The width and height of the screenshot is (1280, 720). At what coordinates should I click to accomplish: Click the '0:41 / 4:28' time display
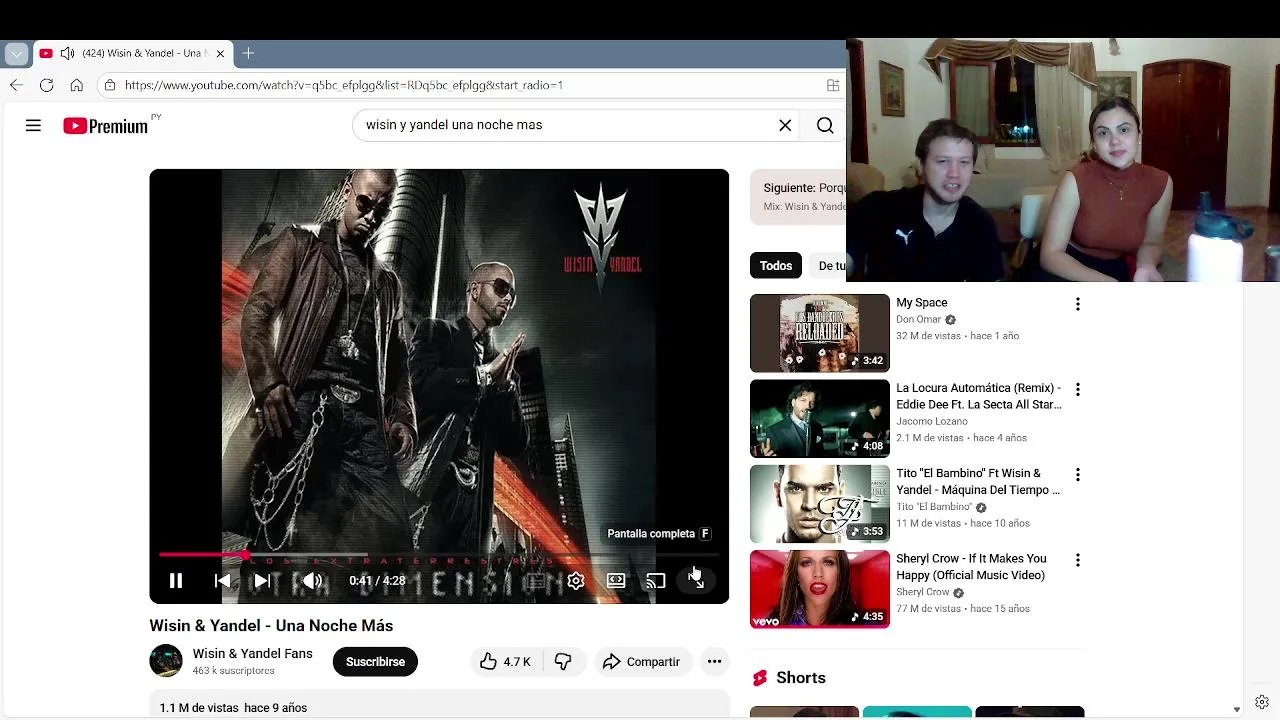pos(377,581)
